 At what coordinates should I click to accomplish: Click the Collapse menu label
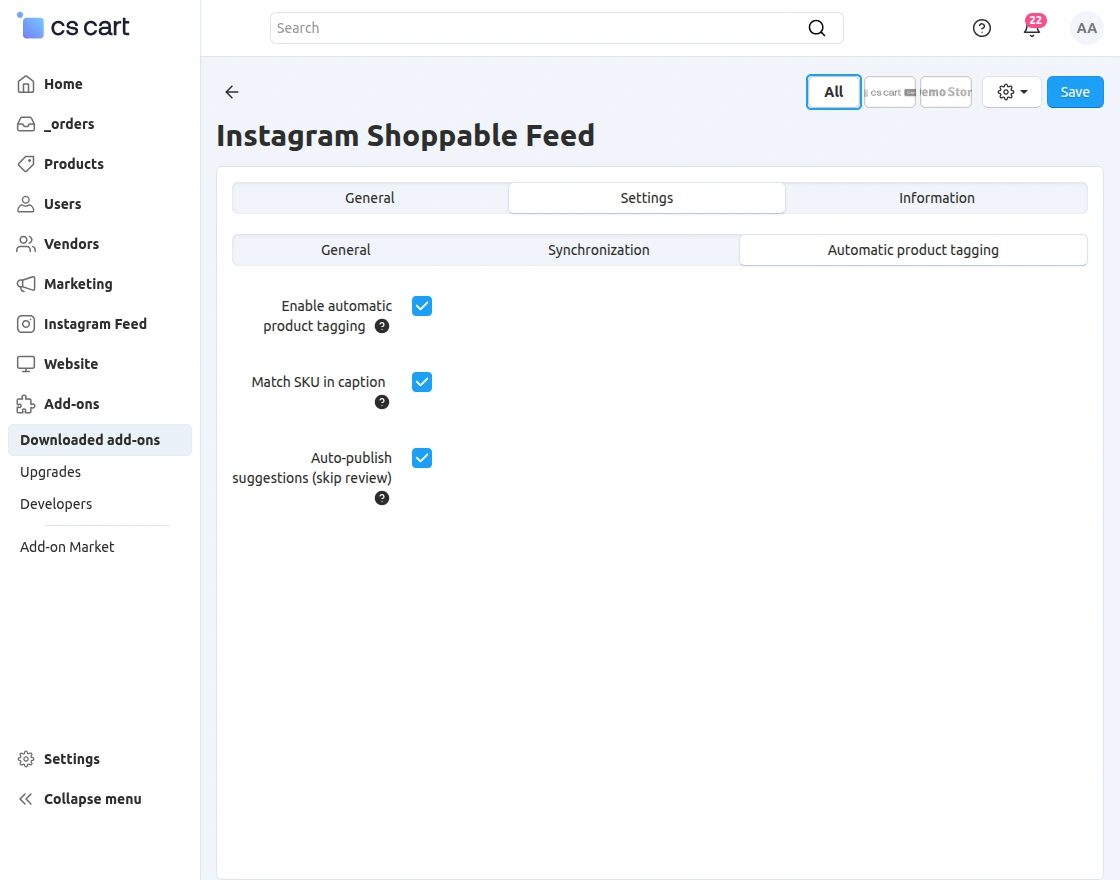93,799
